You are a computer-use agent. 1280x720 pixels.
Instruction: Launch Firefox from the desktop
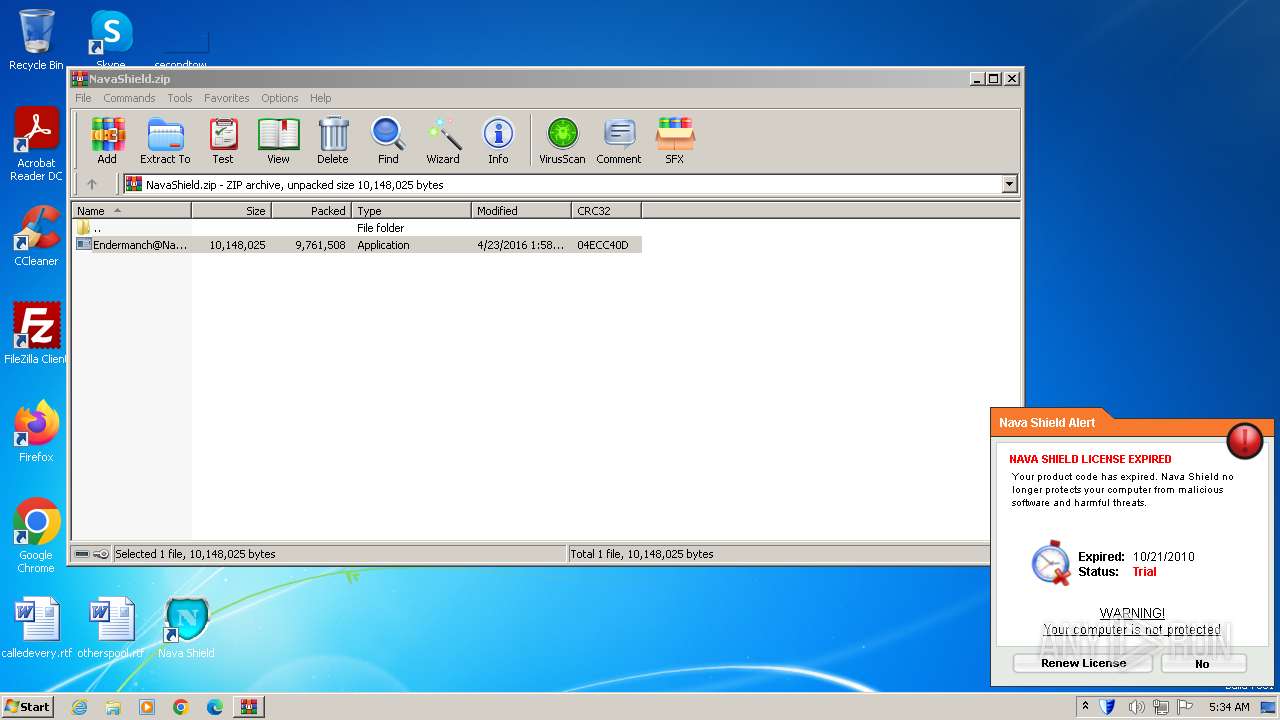tap(36, 431)
